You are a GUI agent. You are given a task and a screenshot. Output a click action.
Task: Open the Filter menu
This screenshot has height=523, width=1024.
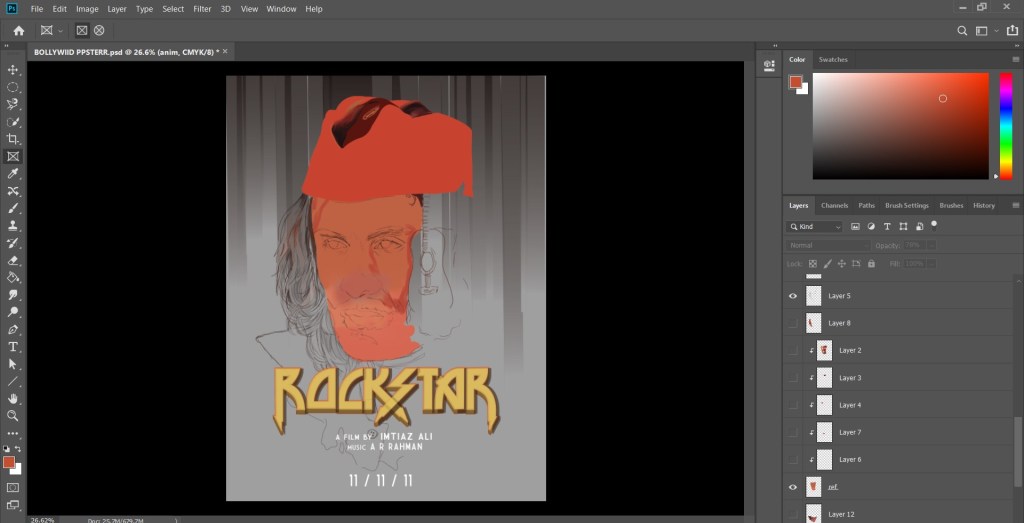202,9
